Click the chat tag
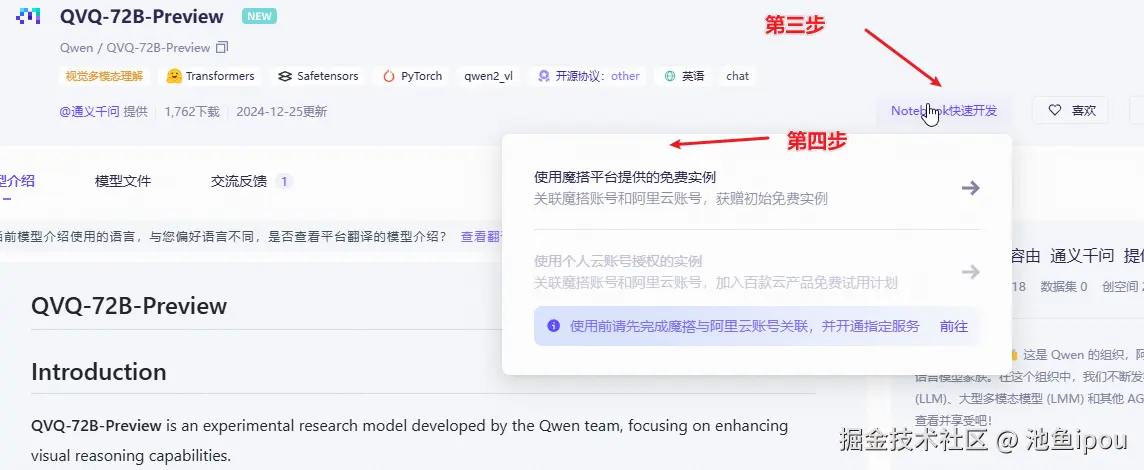 click(738, 76)
